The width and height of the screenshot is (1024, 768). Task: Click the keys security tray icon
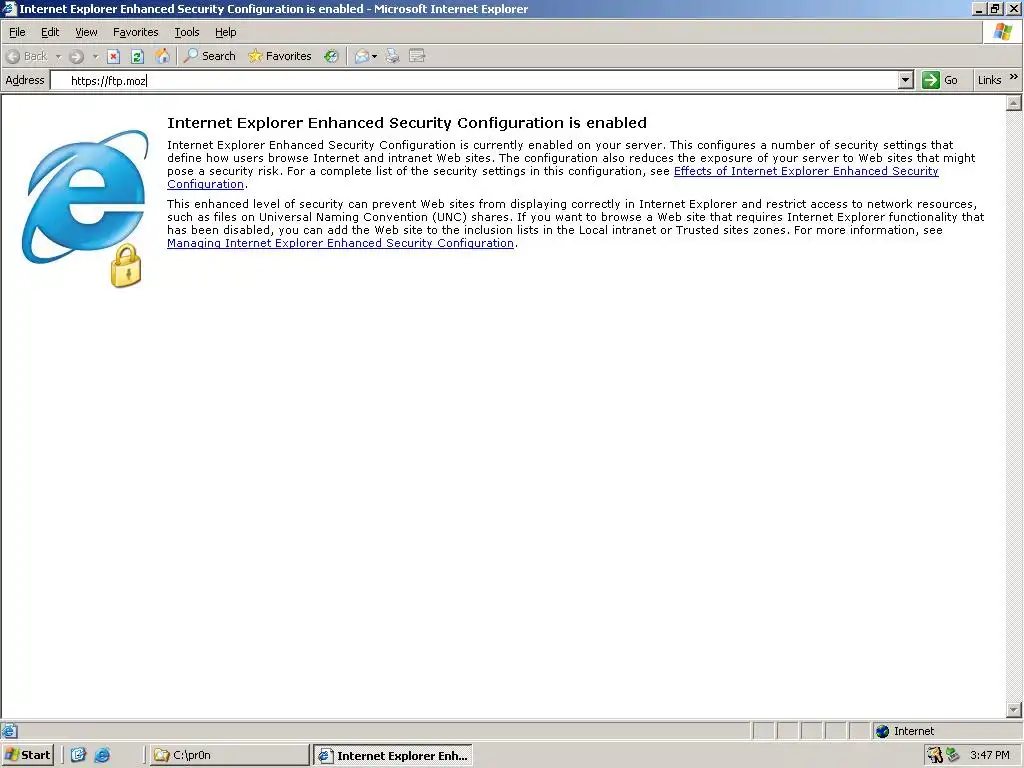pyautogui.click(x=935, y=755)
